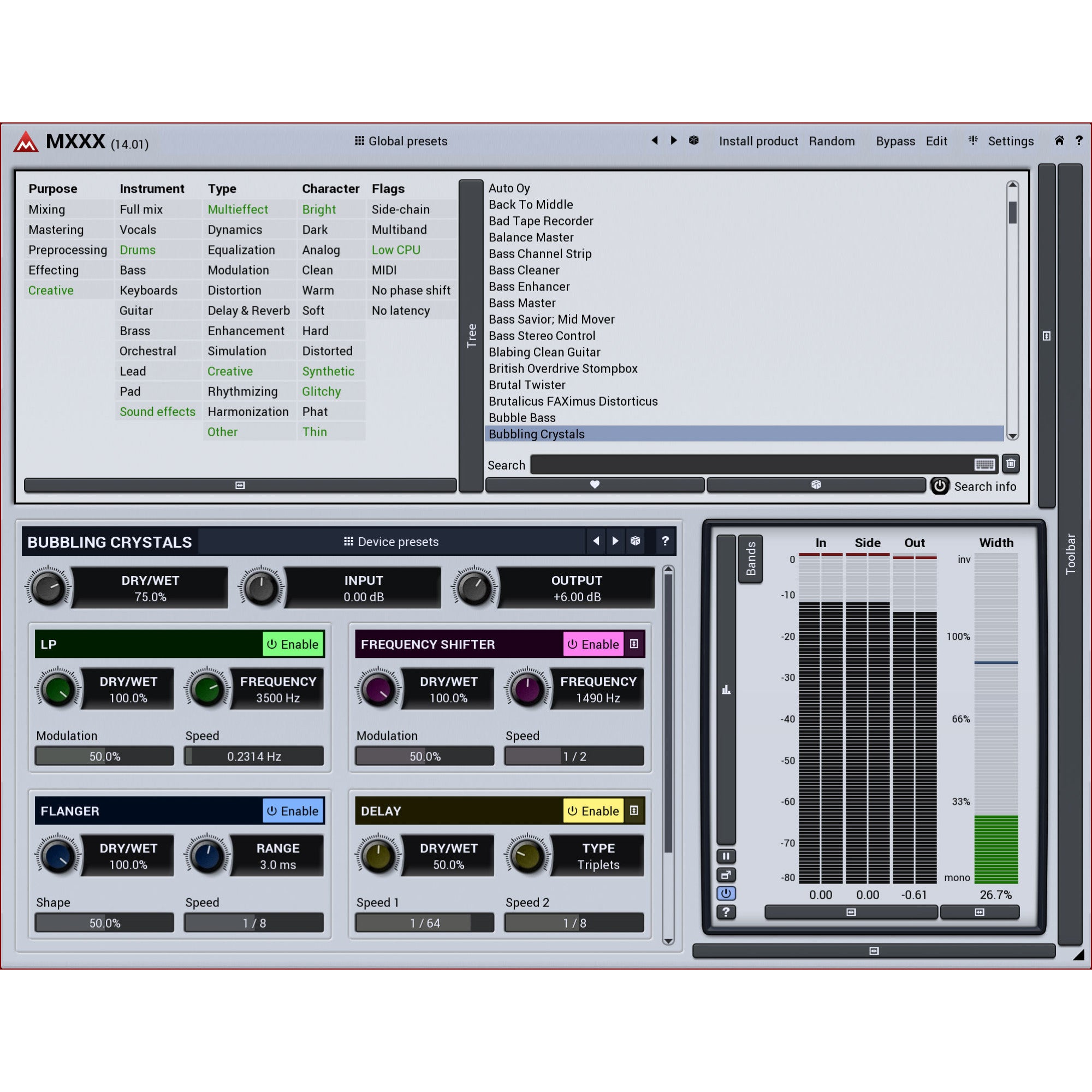Click next device preset arrow
Screen dimensions: 1092x1092
click(x=615, y=541)
